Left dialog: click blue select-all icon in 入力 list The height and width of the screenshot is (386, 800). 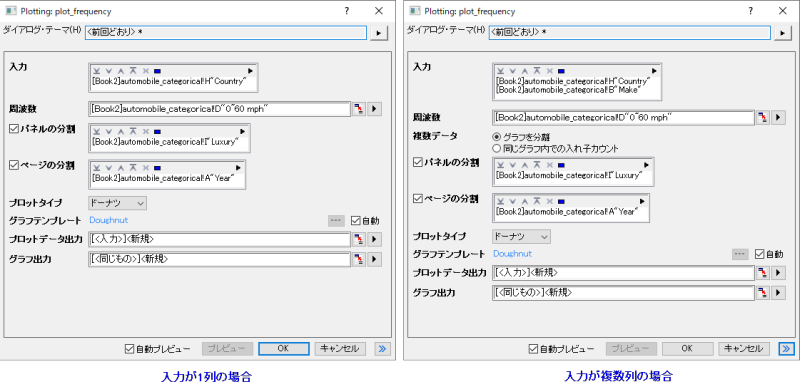[x=157, y=71]
